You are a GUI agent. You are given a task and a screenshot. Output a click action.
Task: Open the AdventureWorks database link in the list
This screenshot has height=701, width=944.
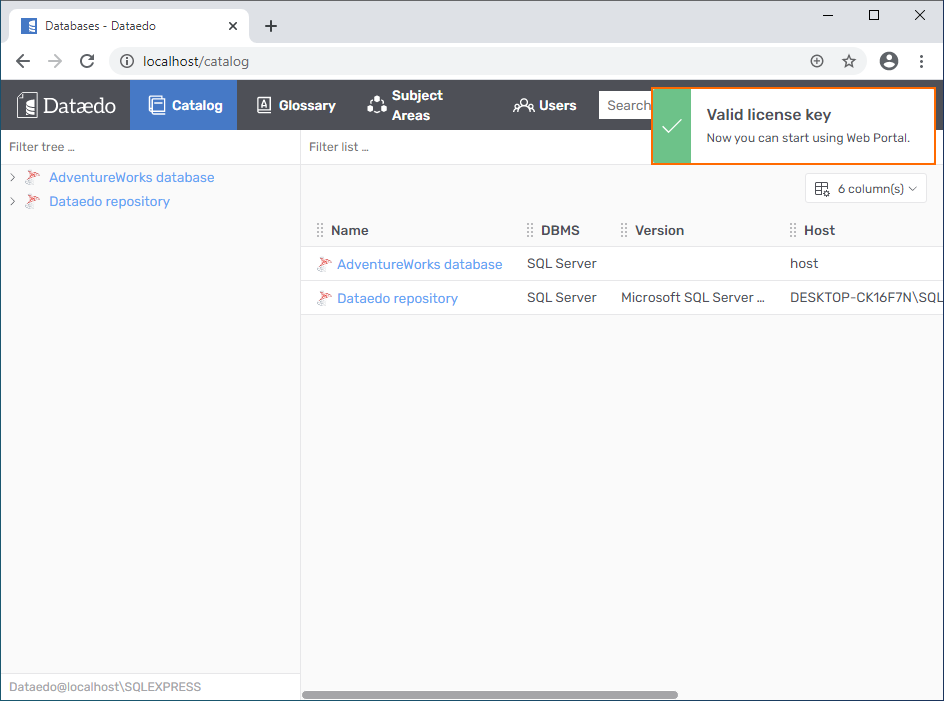[419, 264]
